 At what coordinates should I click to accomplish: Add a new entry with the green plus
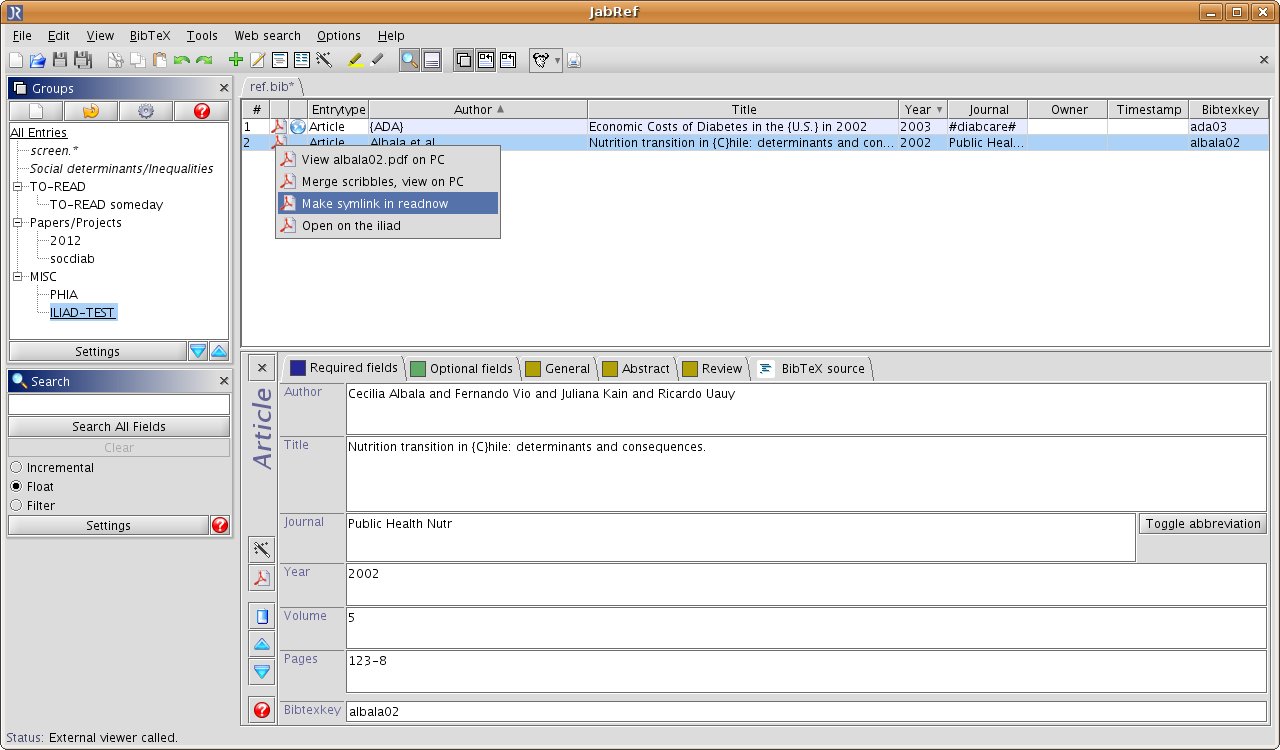[x=236, y=60]
